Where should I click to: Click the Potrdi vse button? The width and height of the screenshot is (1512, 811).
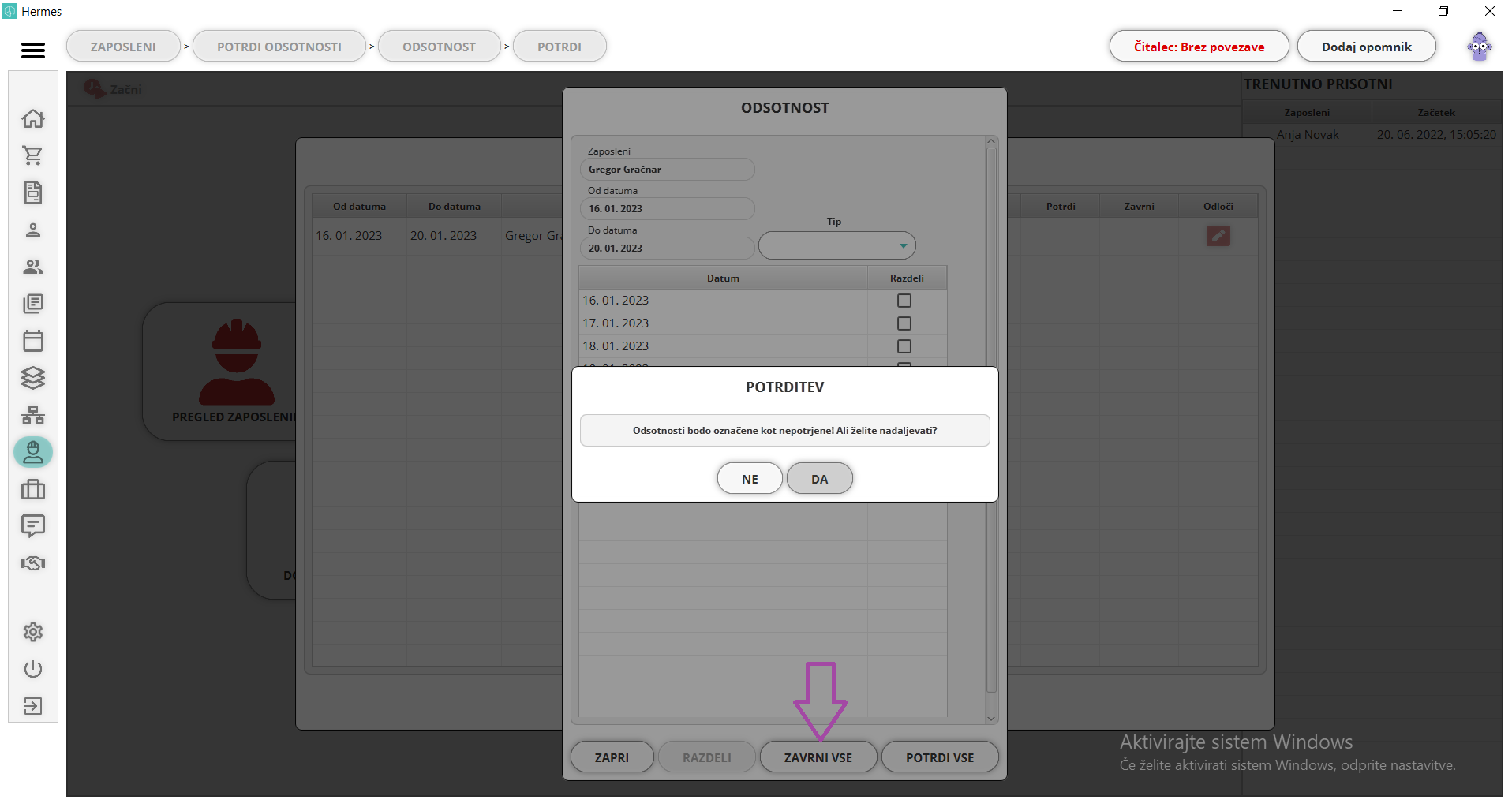[x=940, y=757]
